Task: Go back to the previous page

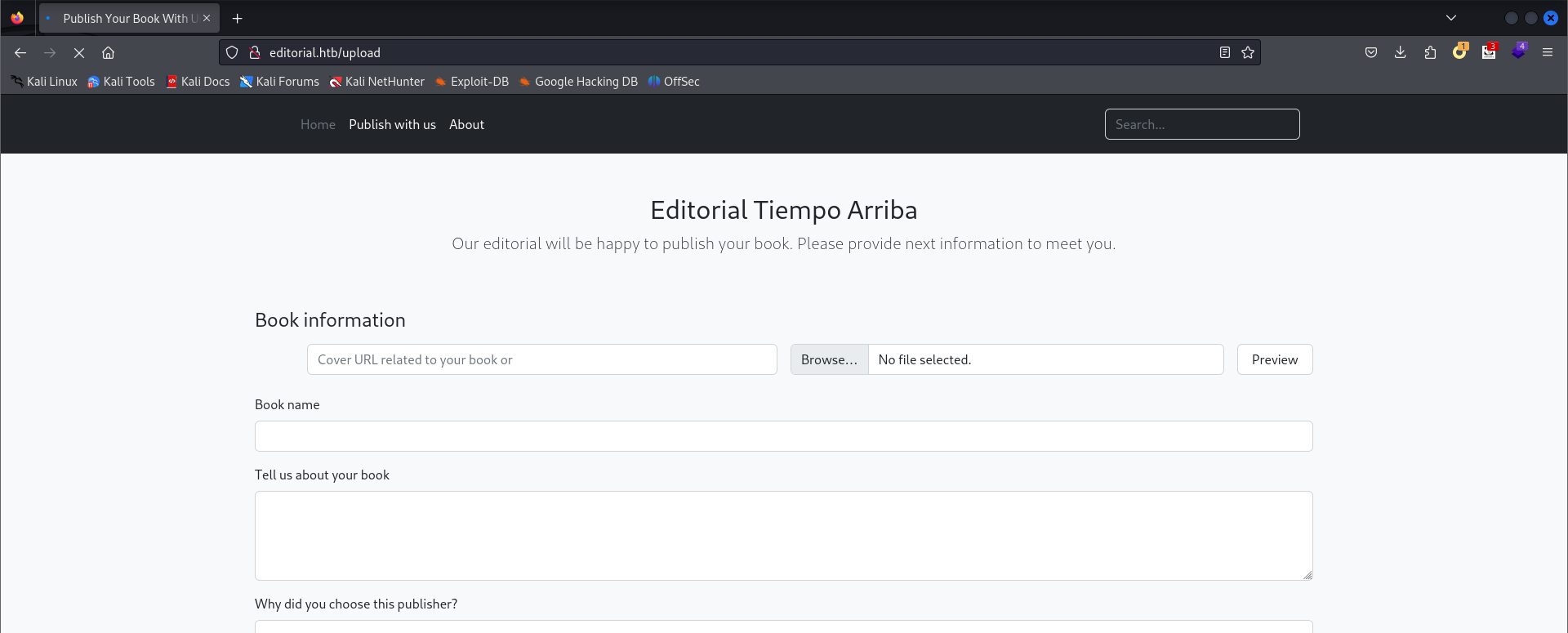Action: [x=20, y=52]
